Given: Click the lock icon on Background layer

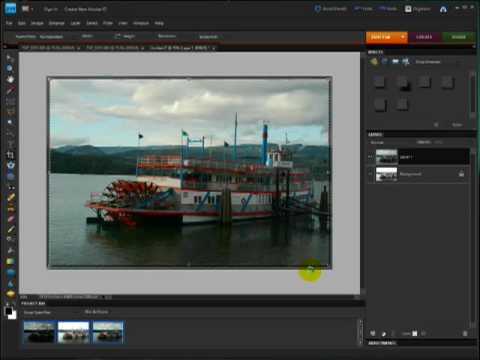Looking at the screenshot, I should (x=461, y=173).
